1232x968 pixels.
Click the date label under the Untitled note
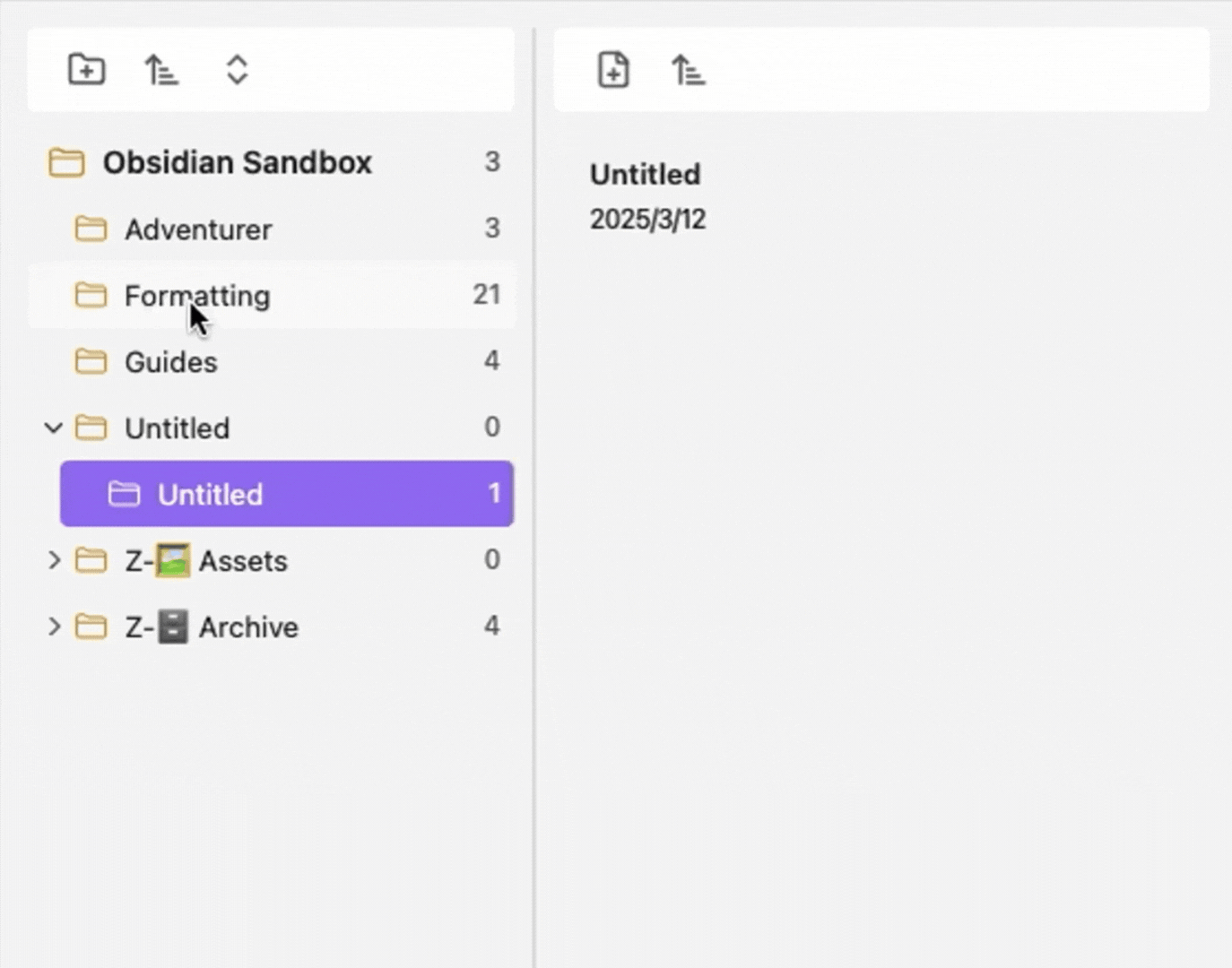pos(647,219)
